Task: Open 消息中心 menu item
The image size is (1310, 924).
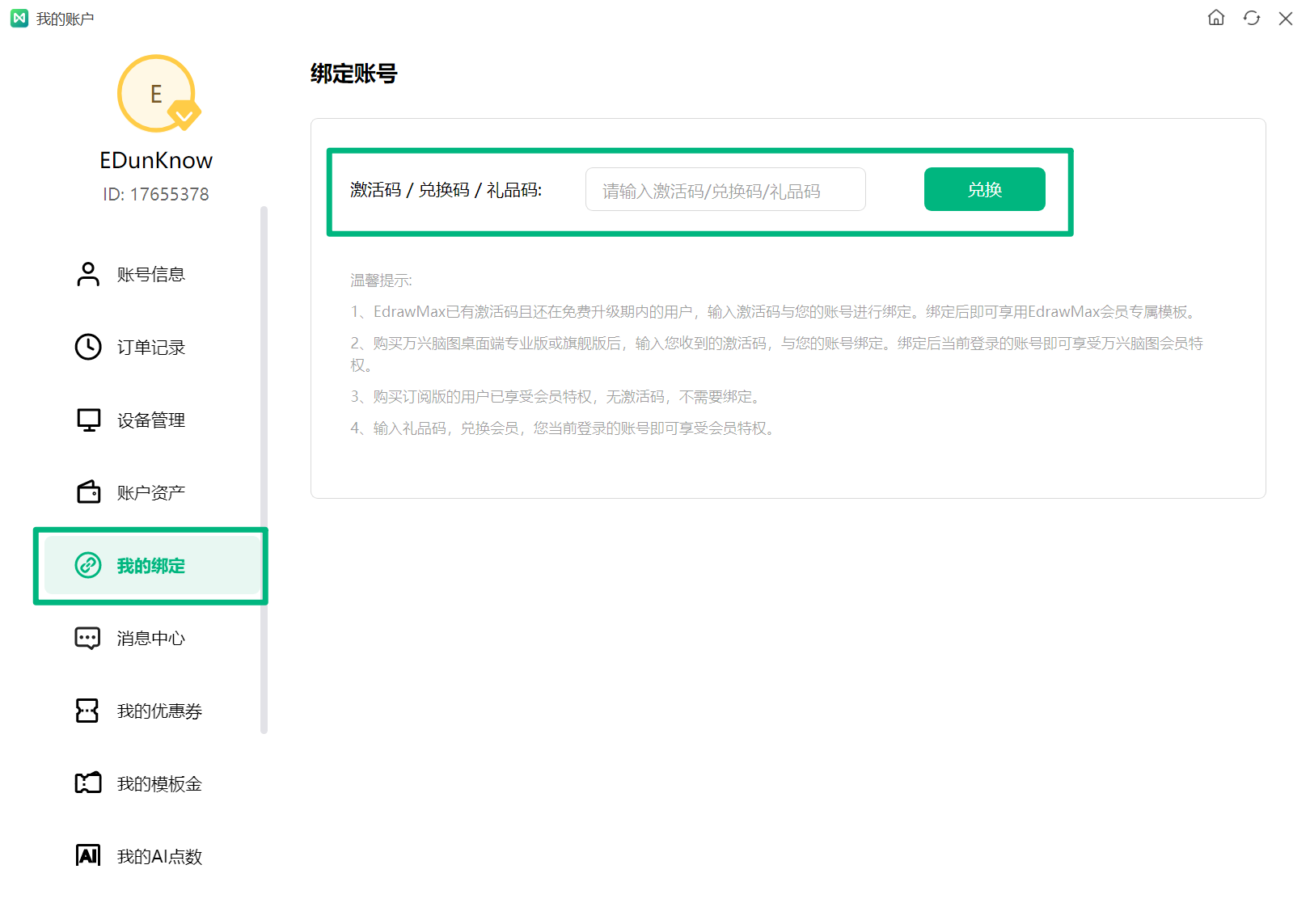Action: (x=152, y=638)
